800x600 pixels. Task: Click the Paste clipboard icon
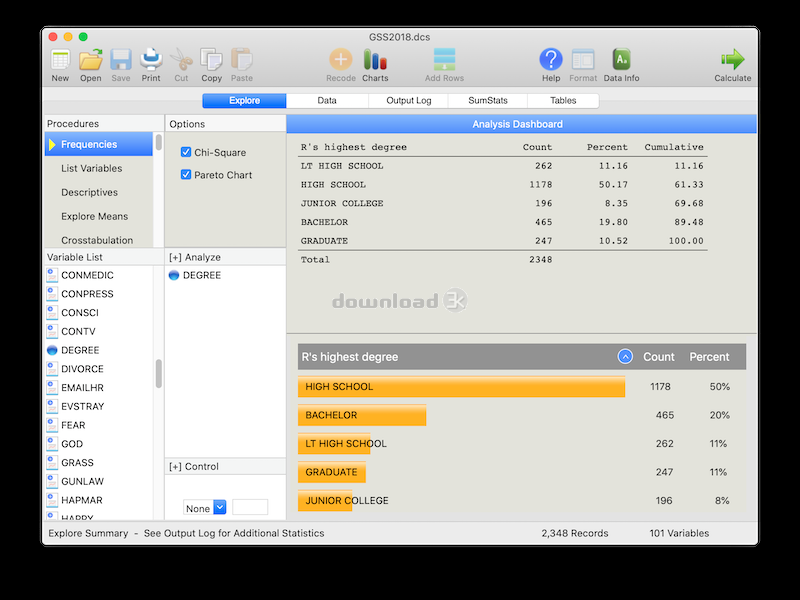pos(242,60)
